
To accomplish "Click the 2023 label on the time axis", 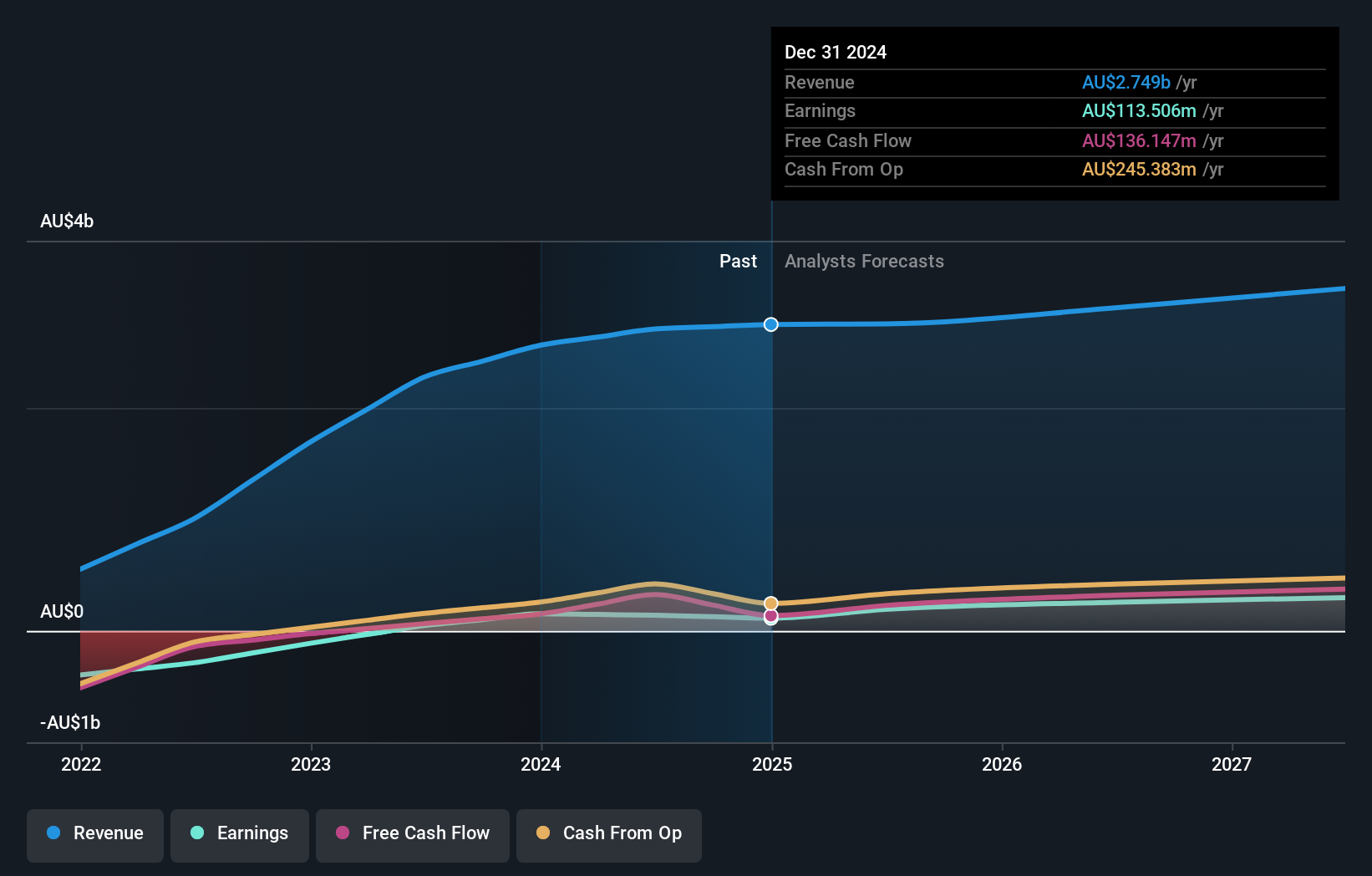I will coord(310,764).
